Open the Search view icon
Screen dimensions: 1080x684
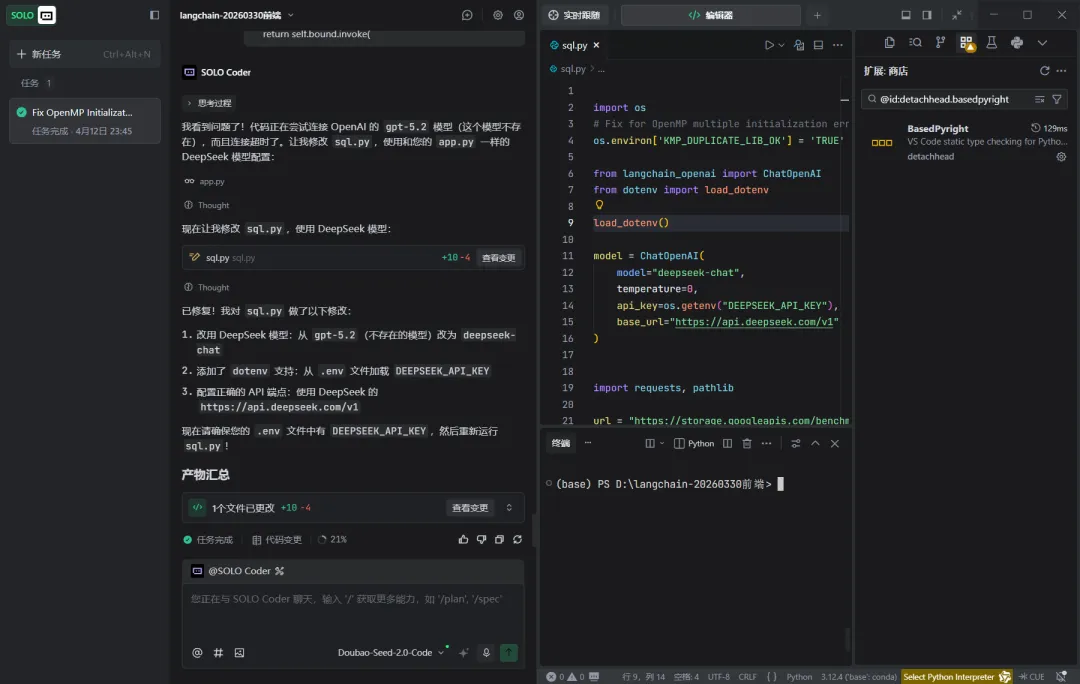coord(915,43)
